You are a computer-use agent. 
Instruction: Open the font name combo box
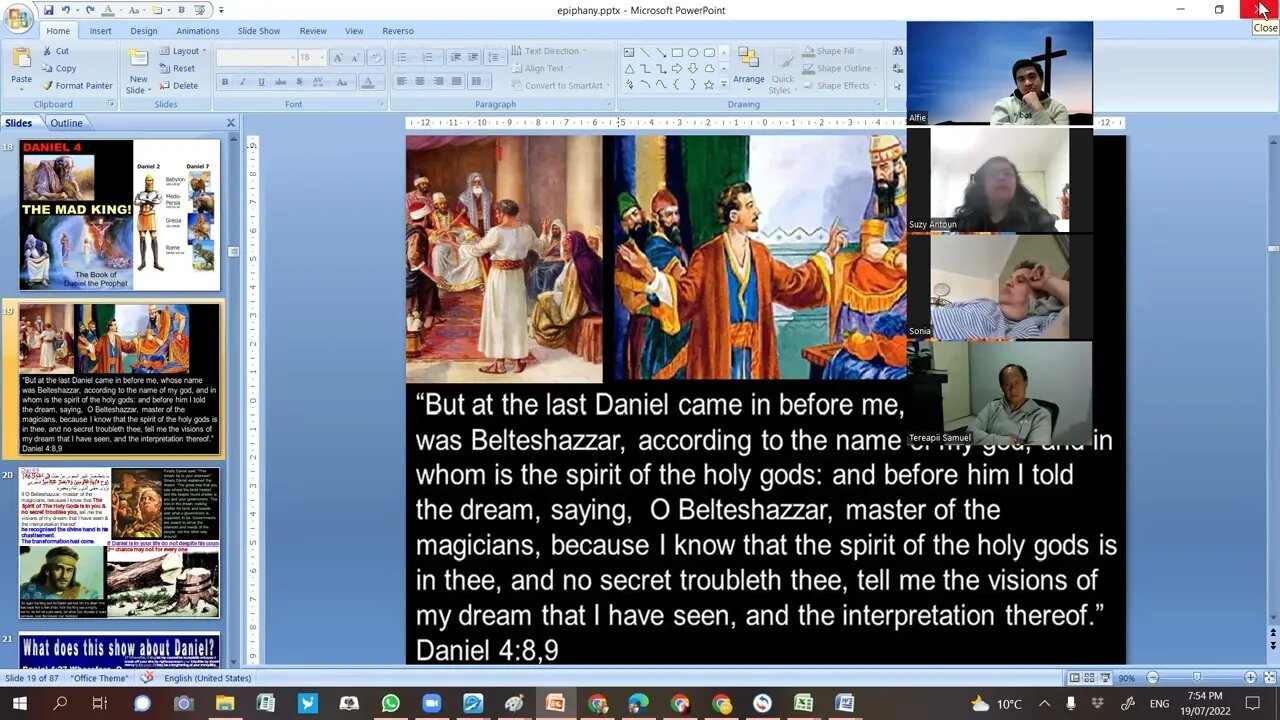[x=255, y=58]
